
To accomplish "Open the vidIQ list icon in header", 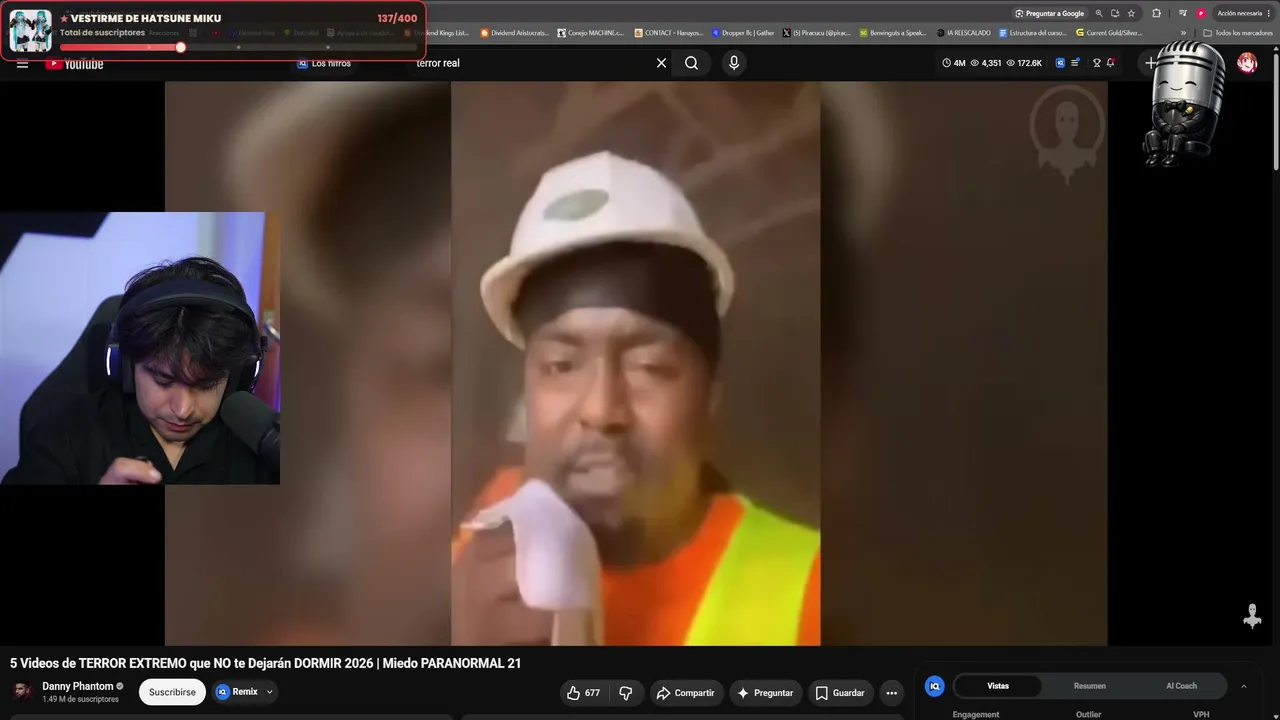I will coord(1075,63).
